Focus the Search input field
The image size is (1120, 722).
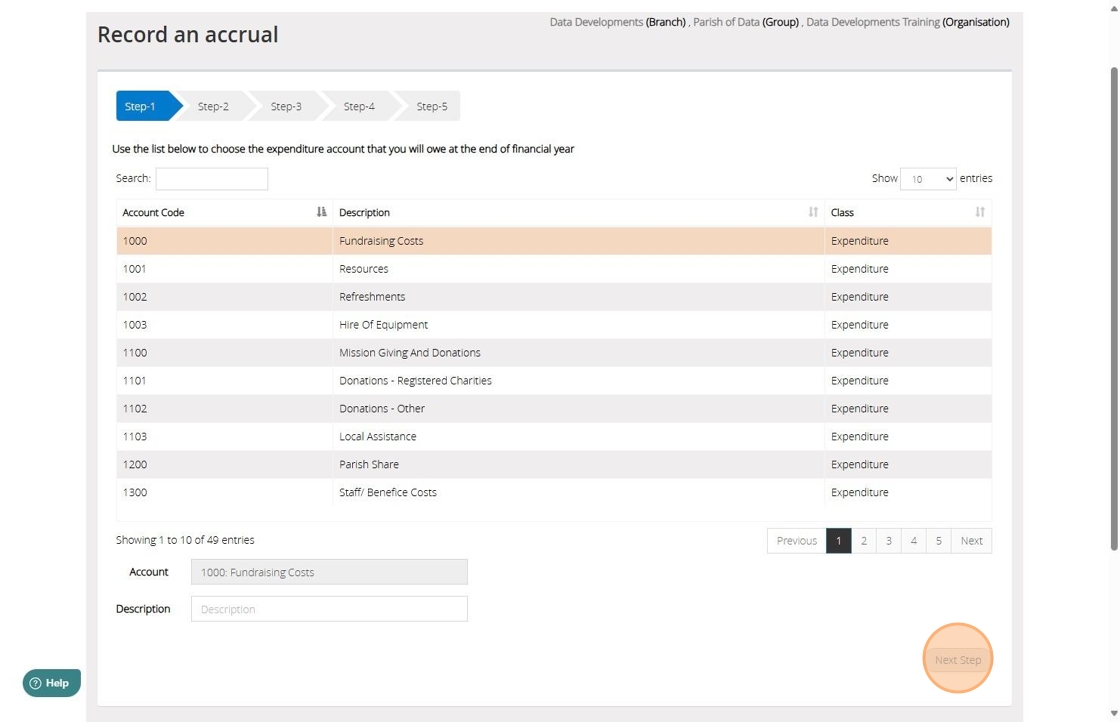211,179
